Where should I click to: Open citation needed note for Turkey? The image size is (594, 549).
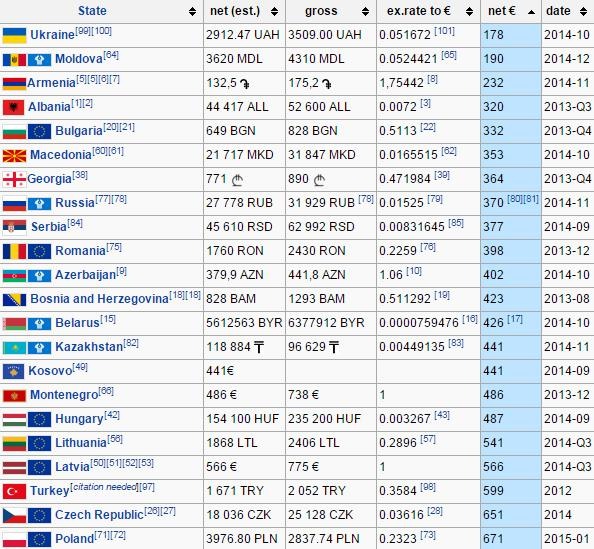click(103, 487)
